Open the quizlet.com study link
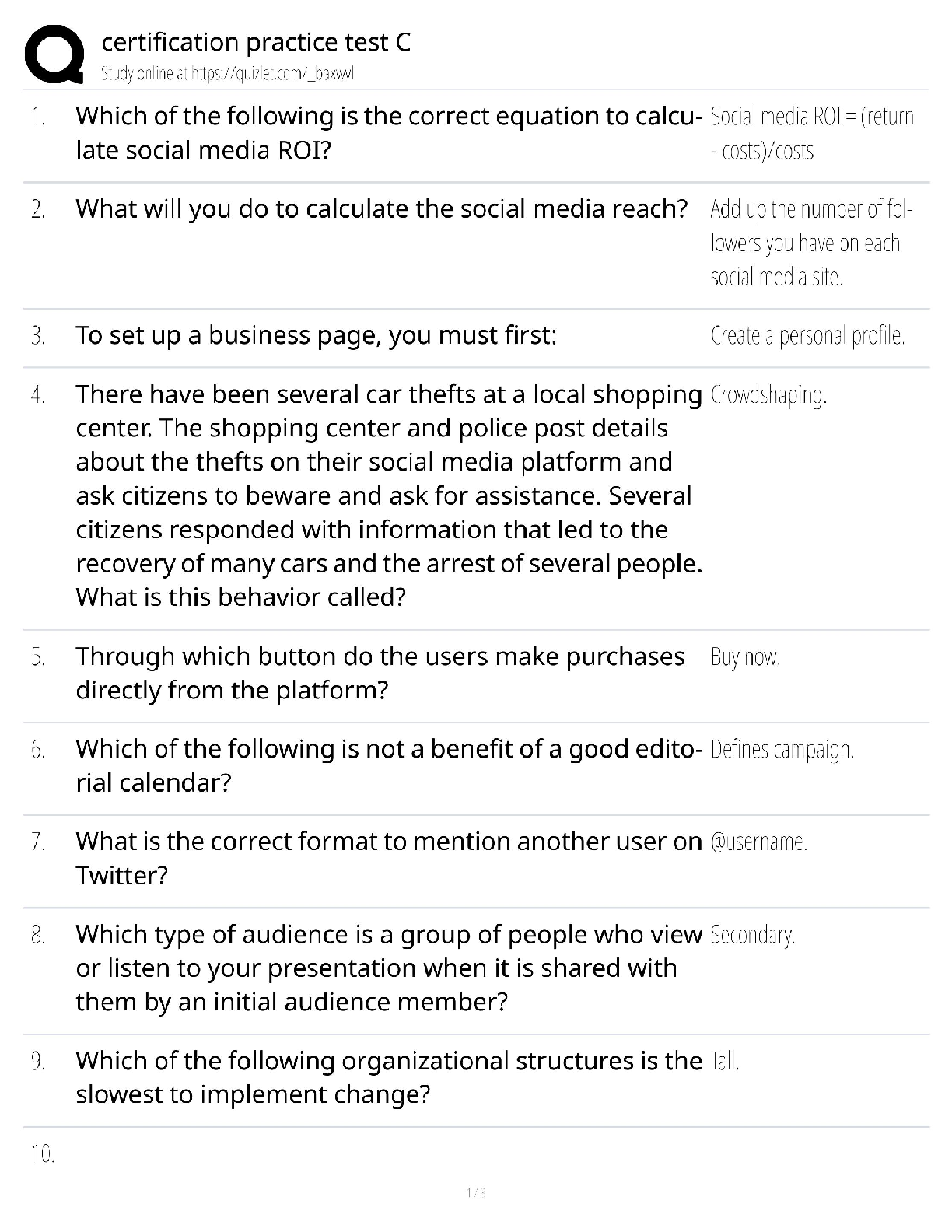This screenshot has width=952, height=1232. [x=227, y=74]
